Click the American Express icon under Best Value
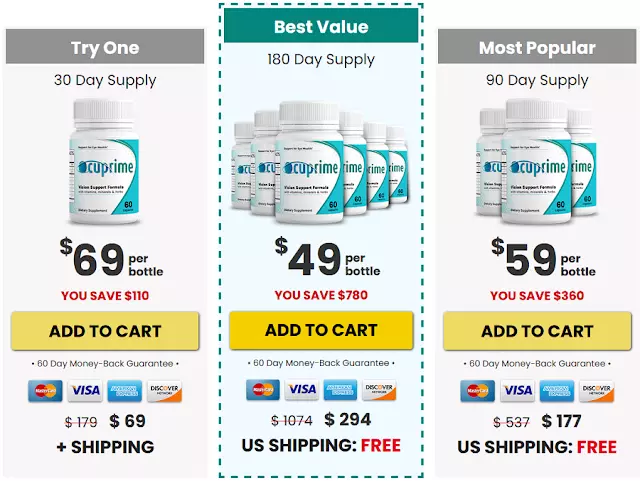The image size is (640, 481). 340,390
